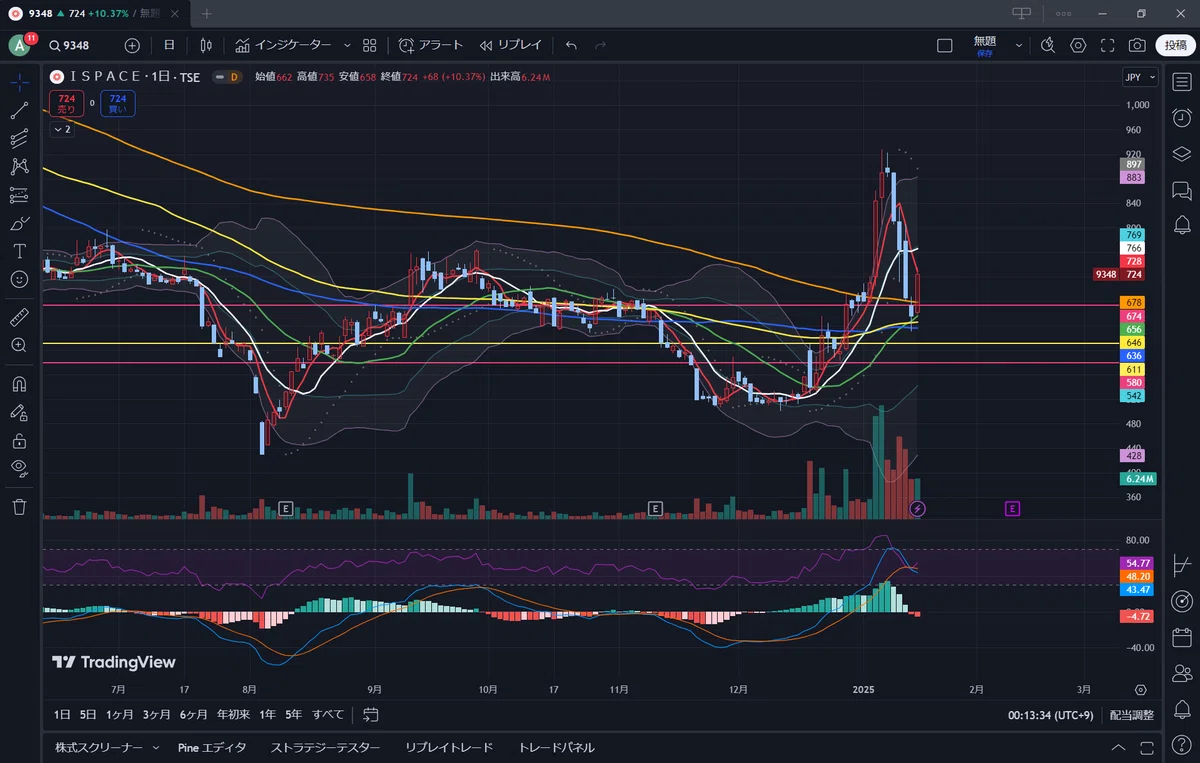The image size is (1200, 763).
Task: Open the indicator templates grid menu
Action: click(x=369, y=45)
